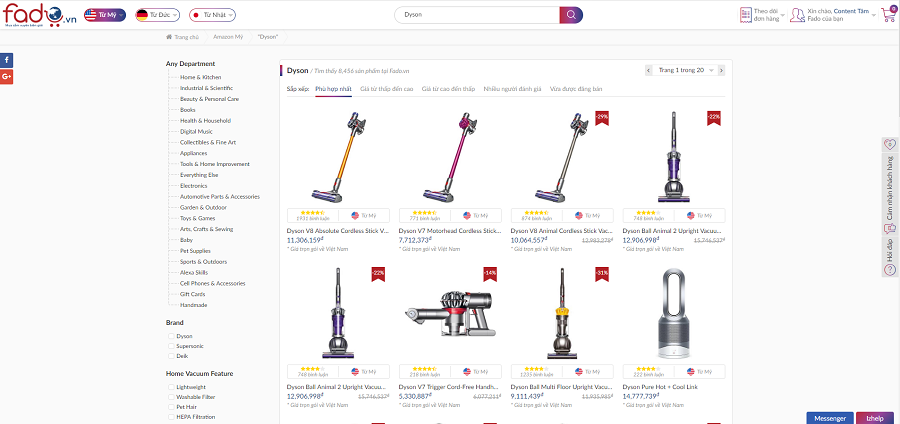
Task: Click the Facebook share icon
Action: (7, 60)
